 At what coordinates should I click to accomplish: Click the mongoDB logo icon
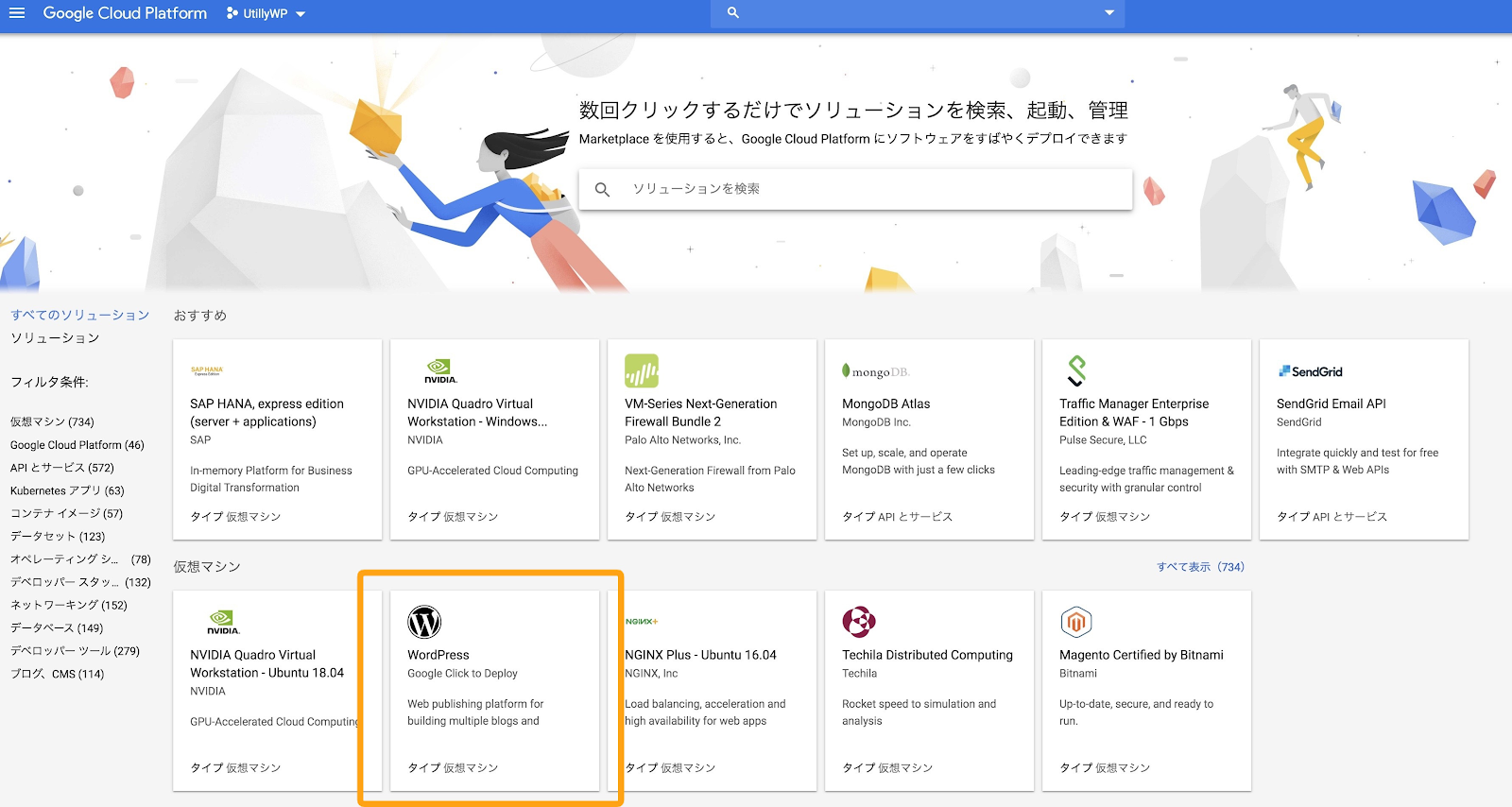[x=875, y=371]
